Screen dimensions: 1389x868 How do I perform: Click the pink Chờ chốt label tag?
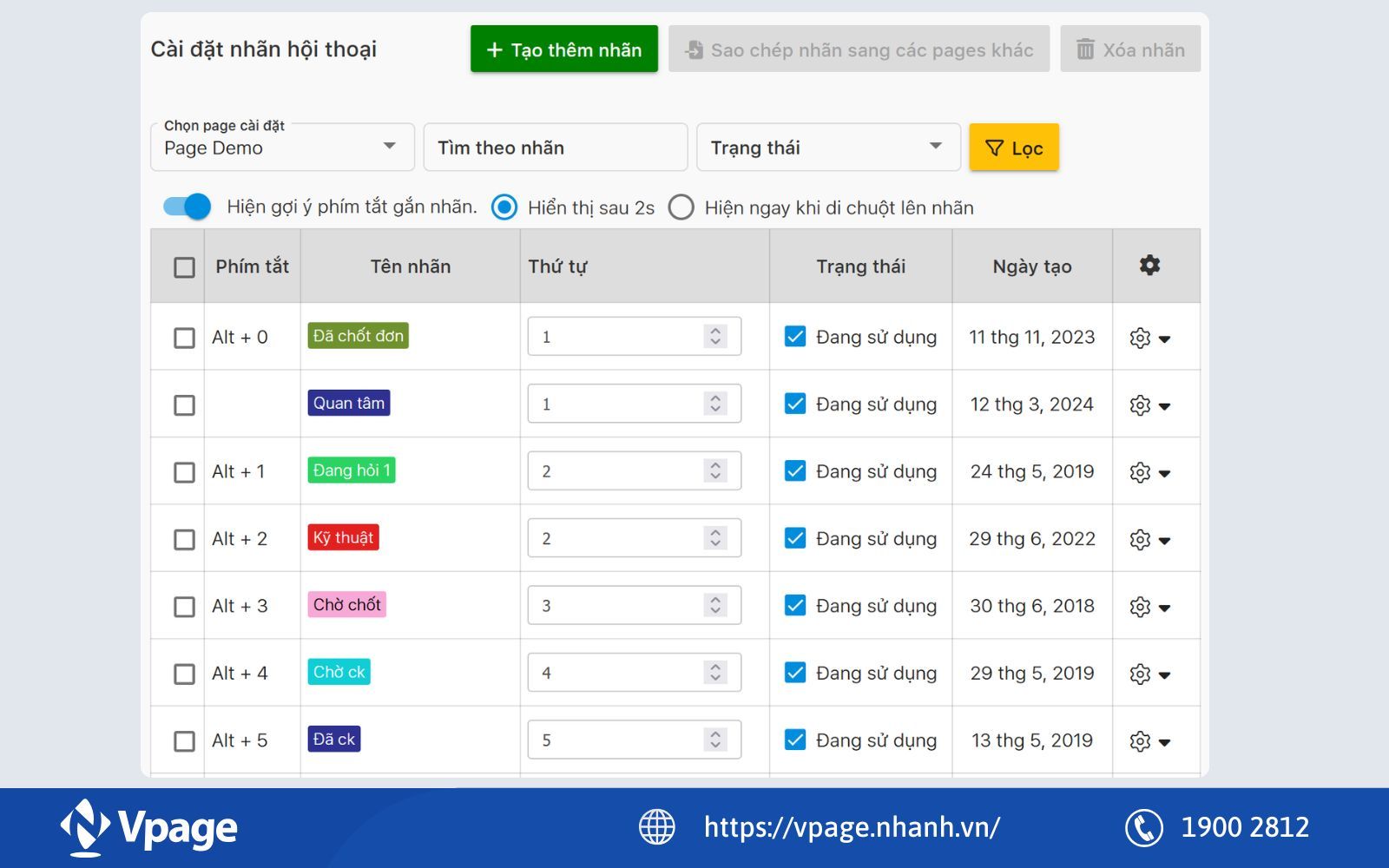tap(346, 604)
